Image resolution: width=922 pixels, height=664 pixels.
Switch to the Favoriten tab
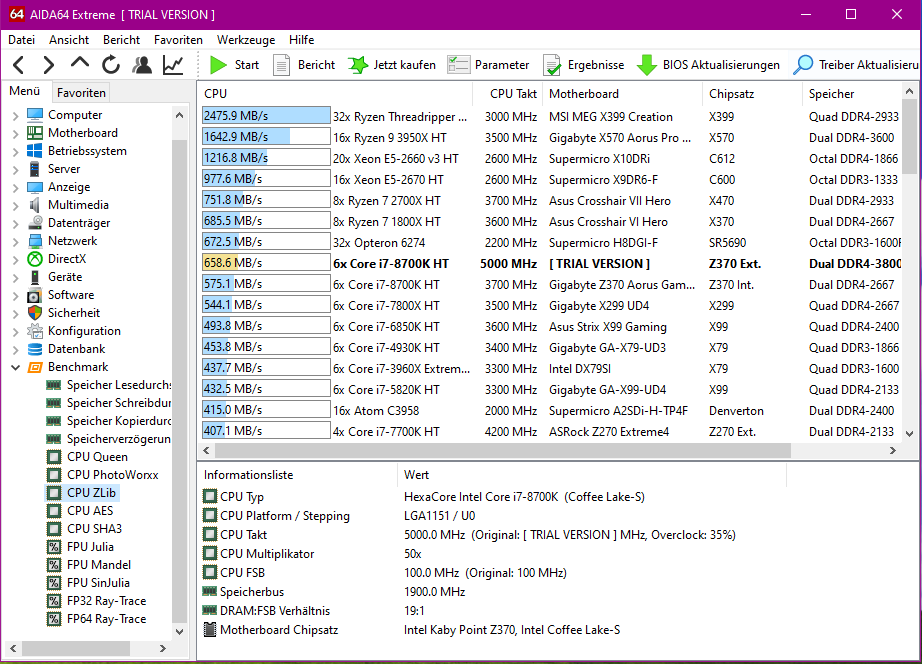coord(81,92)
